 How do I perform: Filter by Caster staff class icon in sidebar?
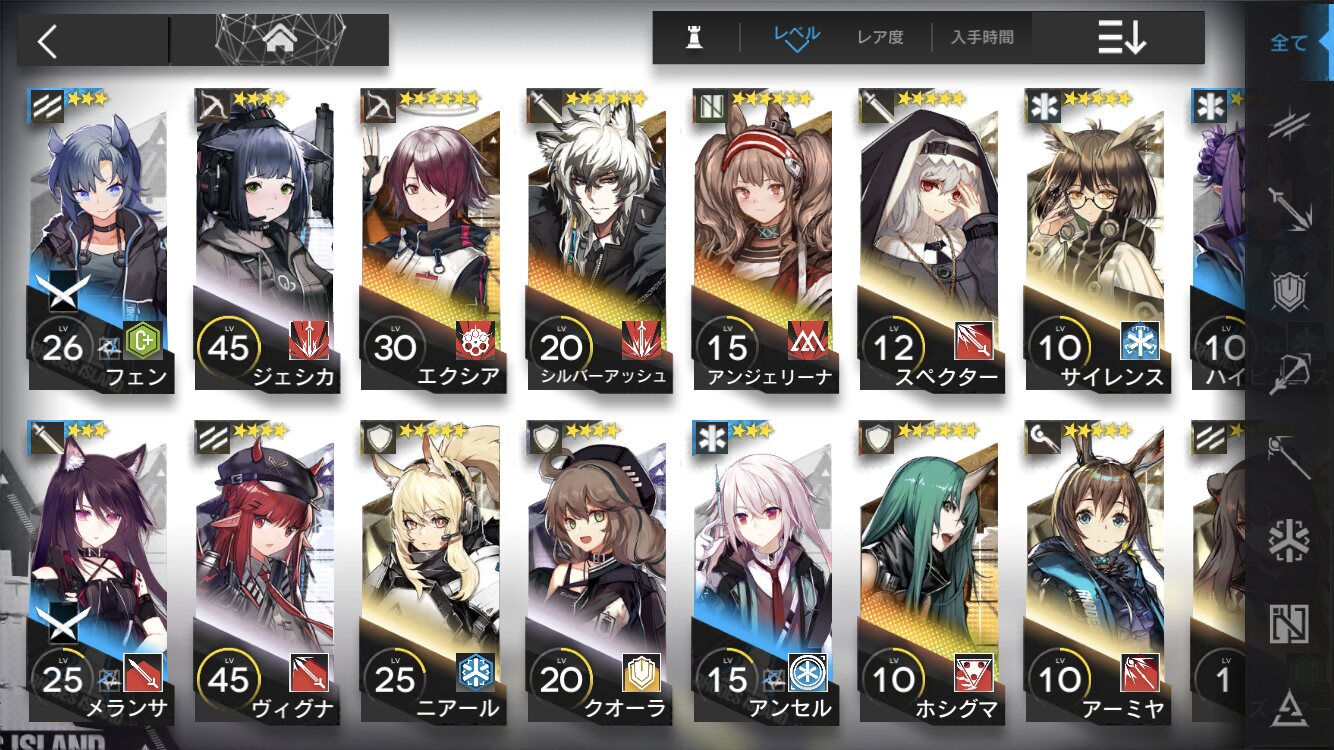click(1290, 457)
